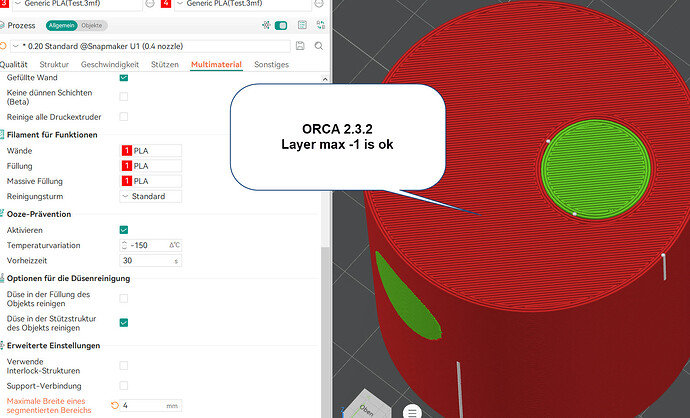Select Allgemein process mode
The height and width of the screenshot is (418, 690).
point(62,26)
